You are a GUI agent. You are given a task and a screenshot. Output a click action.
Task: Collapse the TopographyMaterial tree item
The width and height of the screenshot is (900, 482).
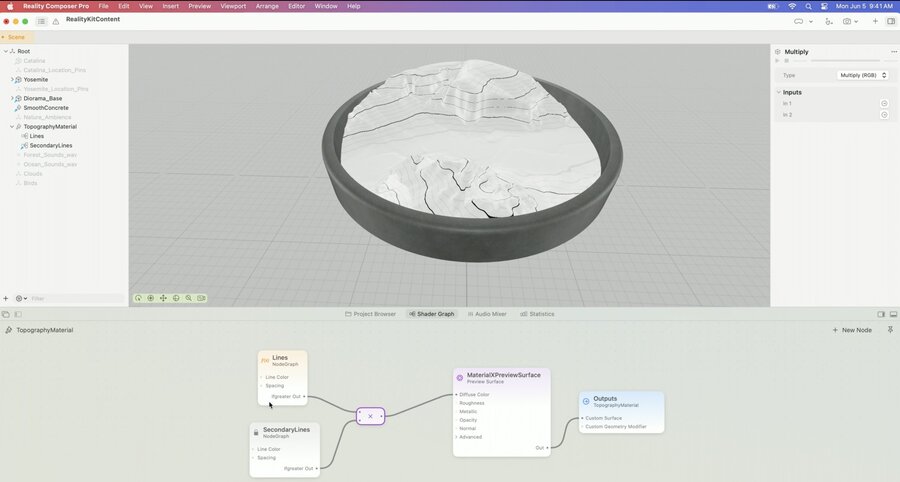tap(12, 127)
